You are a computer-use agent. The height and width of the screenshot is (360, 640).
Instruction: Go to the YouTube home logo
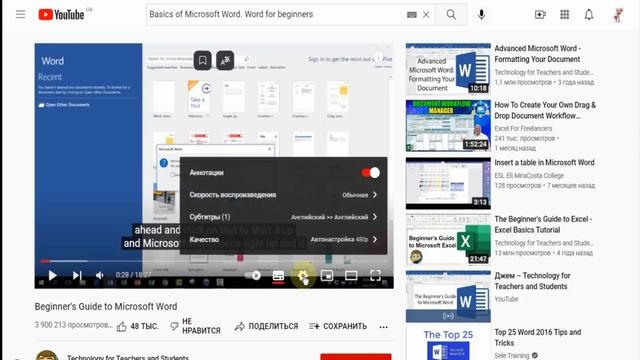(x=61, y=15)
